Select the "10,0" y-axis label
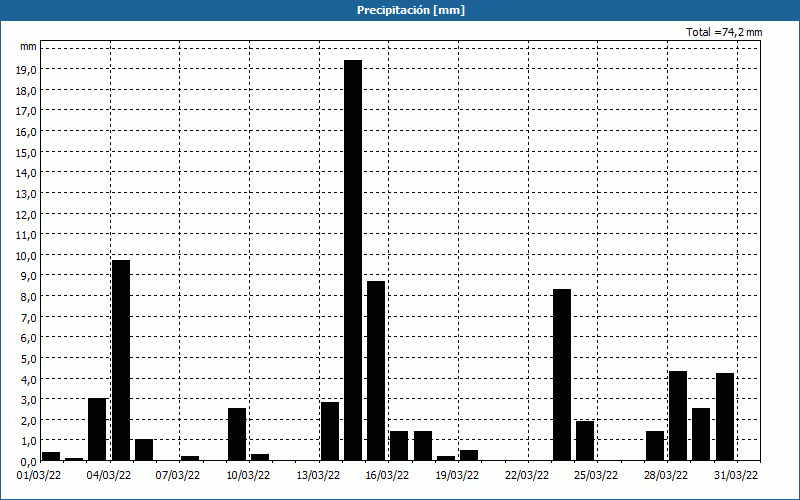 pyautogui.click(x=26, y=255)
